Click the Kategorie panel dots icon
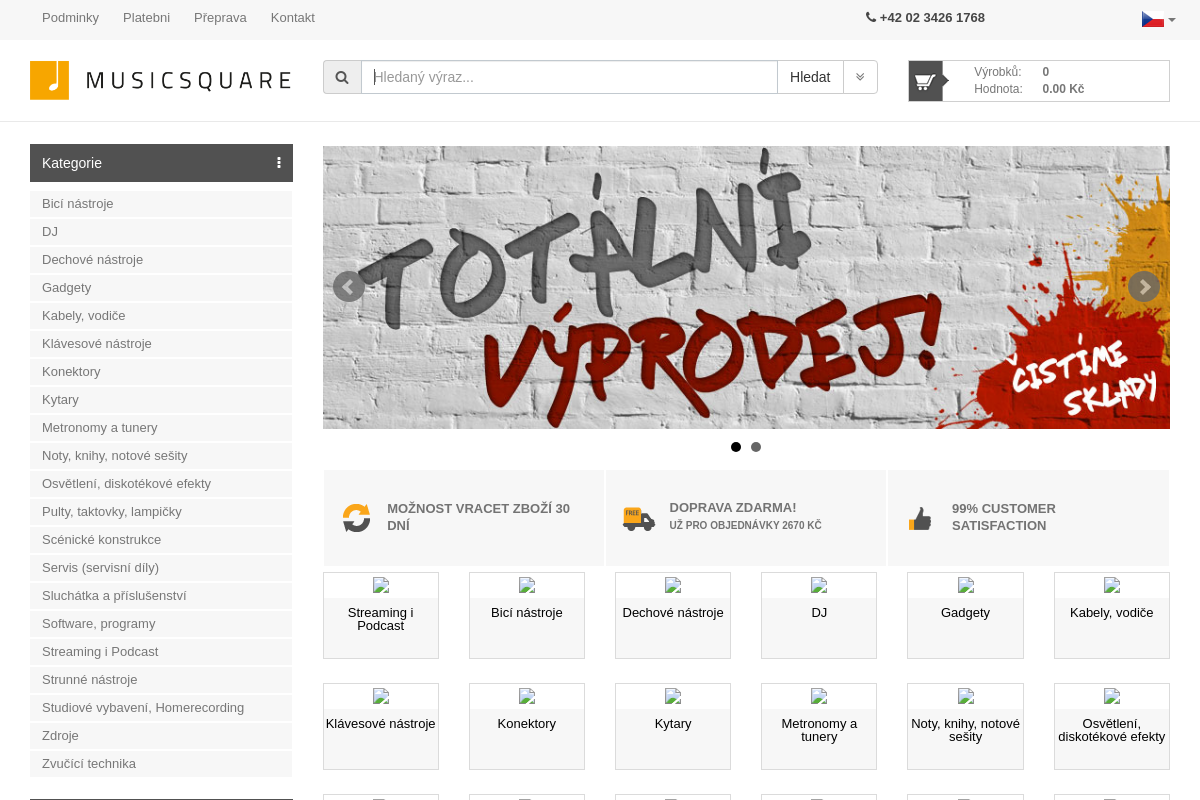This screenshot has width=1200, height=800. [x=279, y=162]
